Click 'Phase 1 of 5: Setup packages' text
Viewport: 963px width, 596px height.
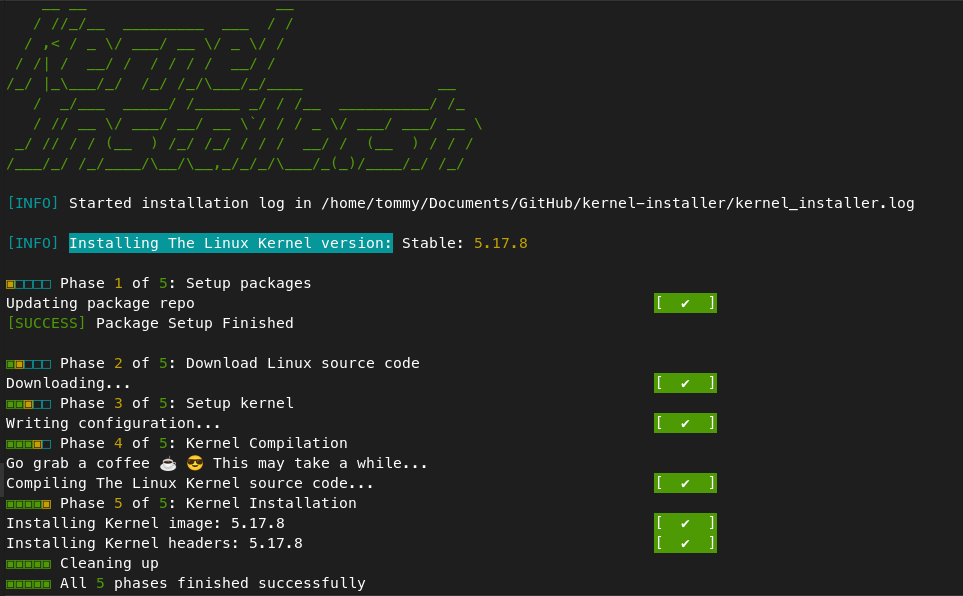pyautogui.click(x=185, y=283)
